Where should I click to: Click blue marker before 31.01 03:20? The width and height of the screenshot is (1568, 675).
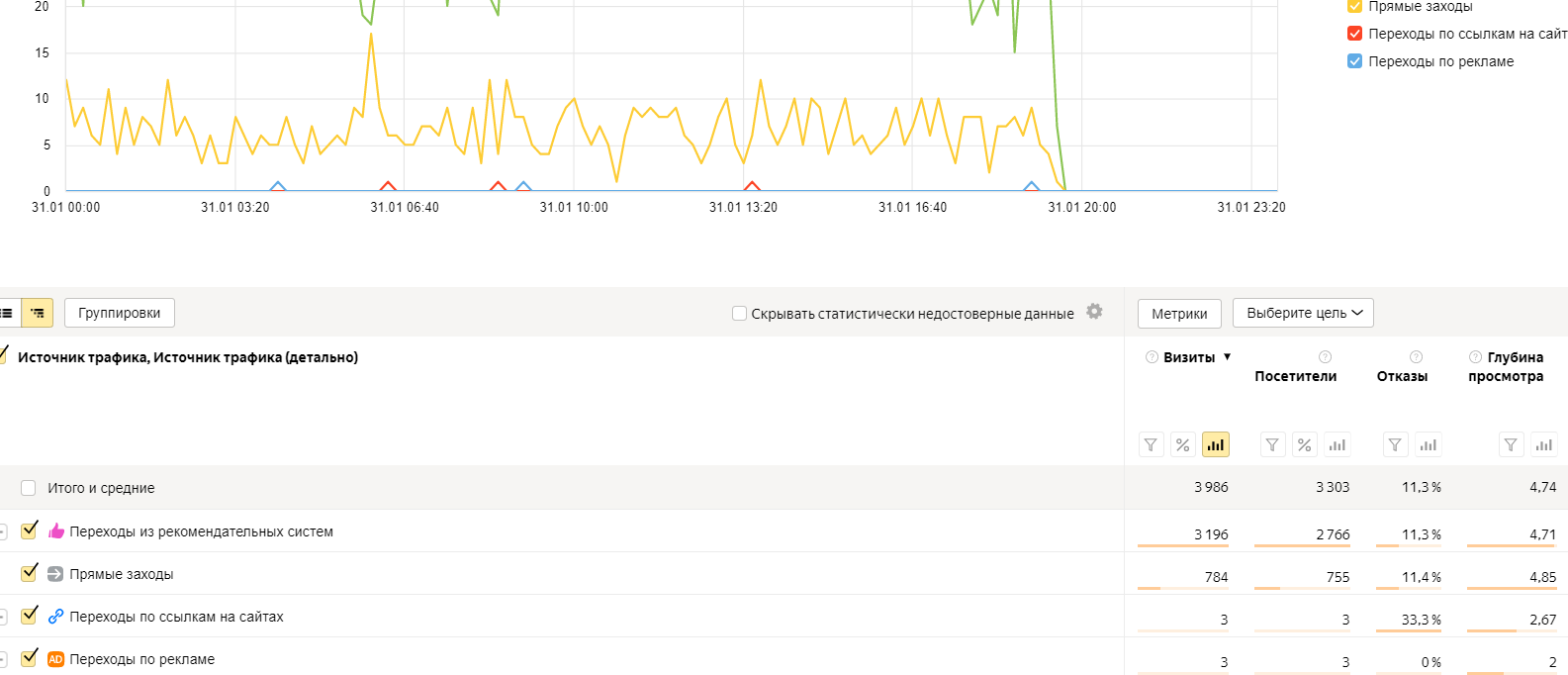[x=278, y=186]
